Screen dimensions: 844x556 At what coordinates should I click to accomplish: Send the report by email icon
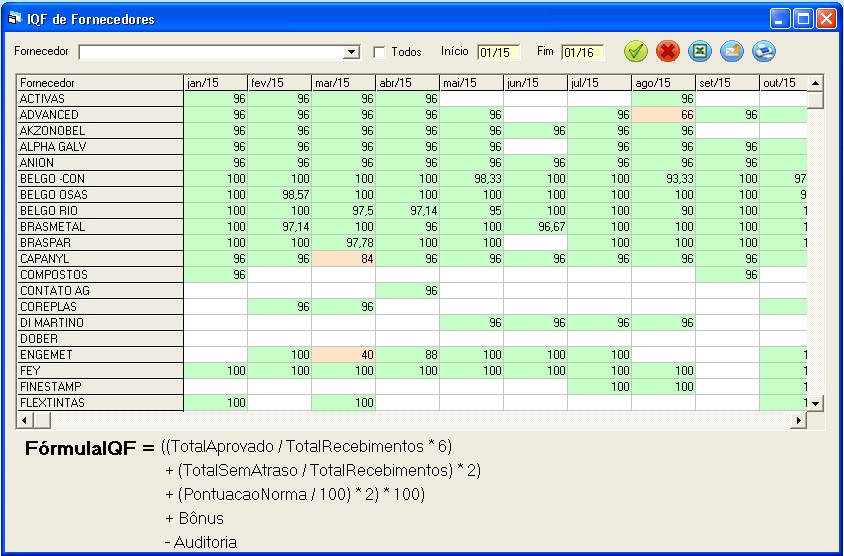tap(732, 52)
